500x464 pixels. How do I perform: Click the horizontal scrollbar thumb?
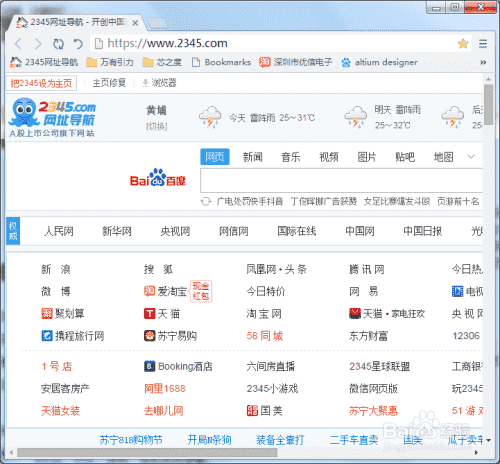coord(147,453)
